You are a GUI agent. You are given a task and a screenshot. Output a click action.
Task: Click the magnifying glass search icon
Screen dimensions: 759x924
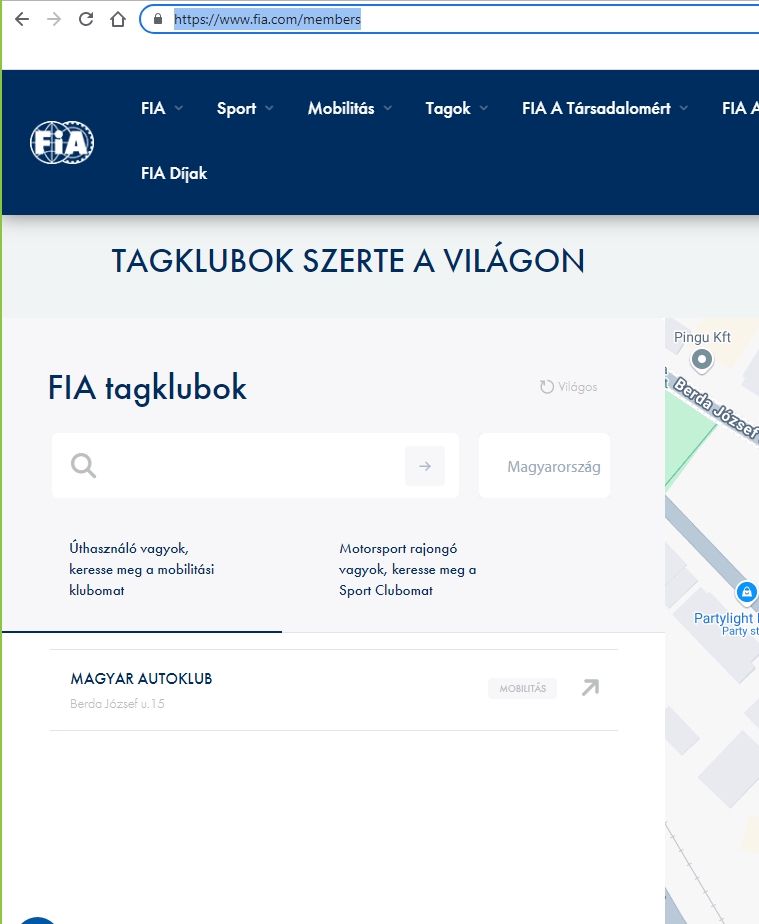(83, 466)
